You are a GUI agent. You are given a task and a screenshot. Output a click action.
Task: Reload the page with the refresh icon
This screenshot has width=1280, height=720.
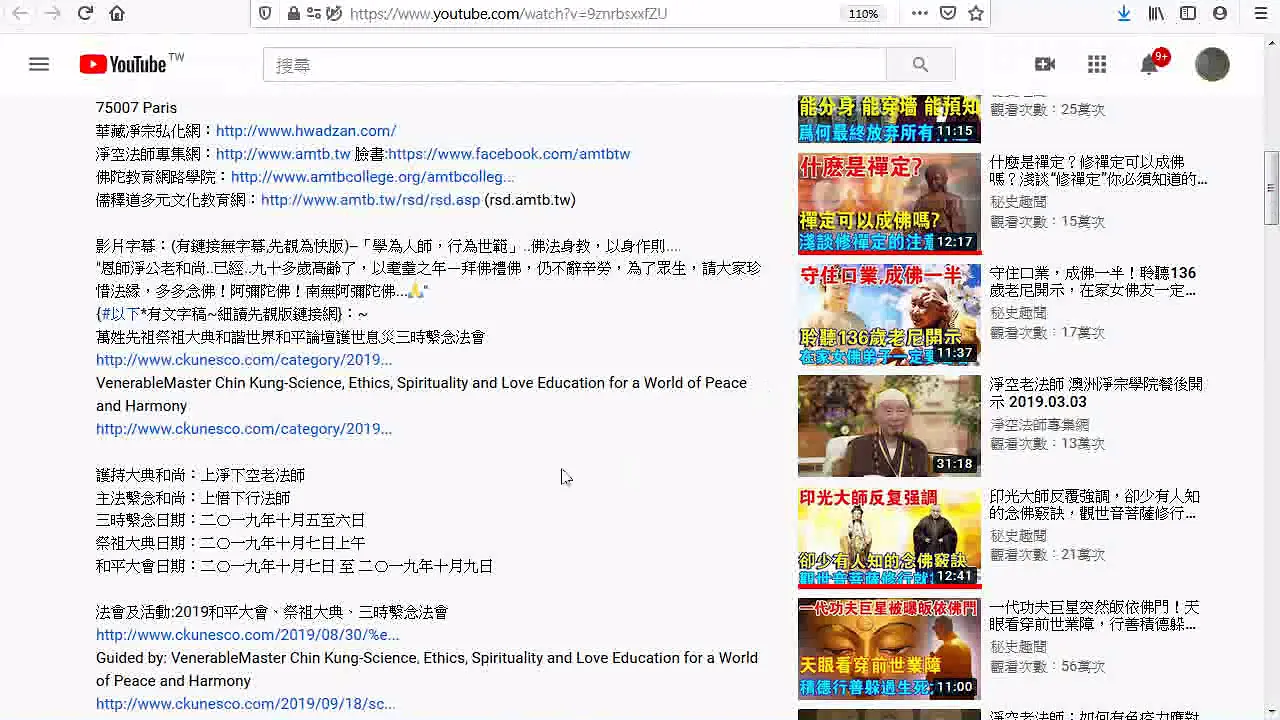pos(85,13)
